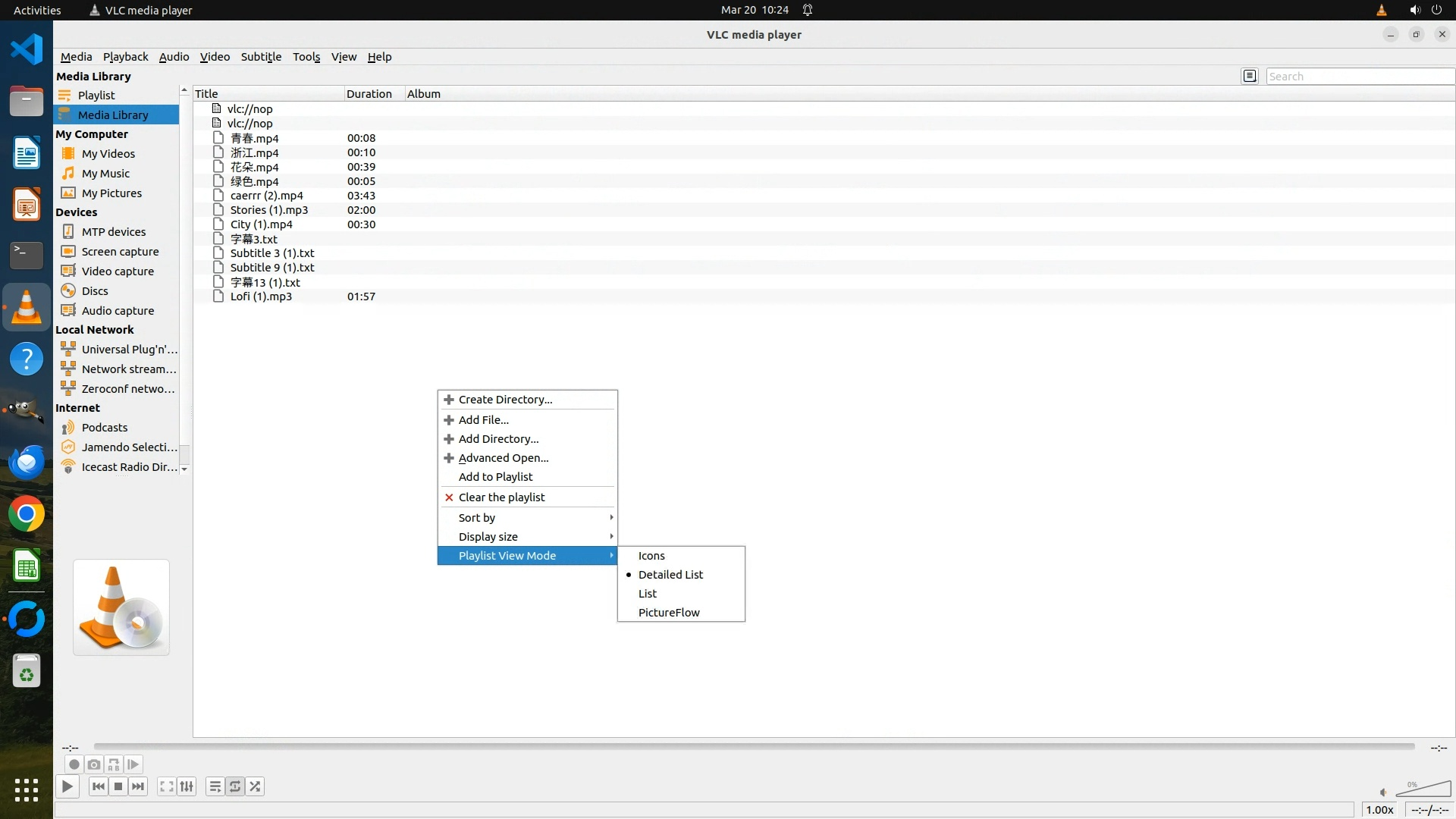The height and width of the screenshot is (819, 1456).
Task: Click the playlist view toggle icon near search
Action: pyautogui.click(x=1250, y=76)
